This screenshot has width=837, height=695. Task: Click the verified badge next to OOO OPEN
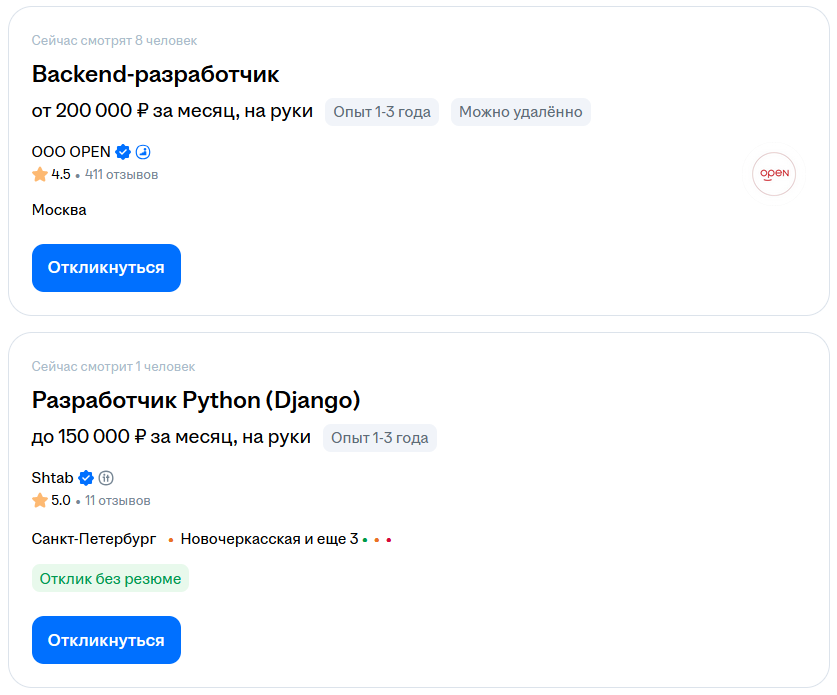[x=123, y=152]
